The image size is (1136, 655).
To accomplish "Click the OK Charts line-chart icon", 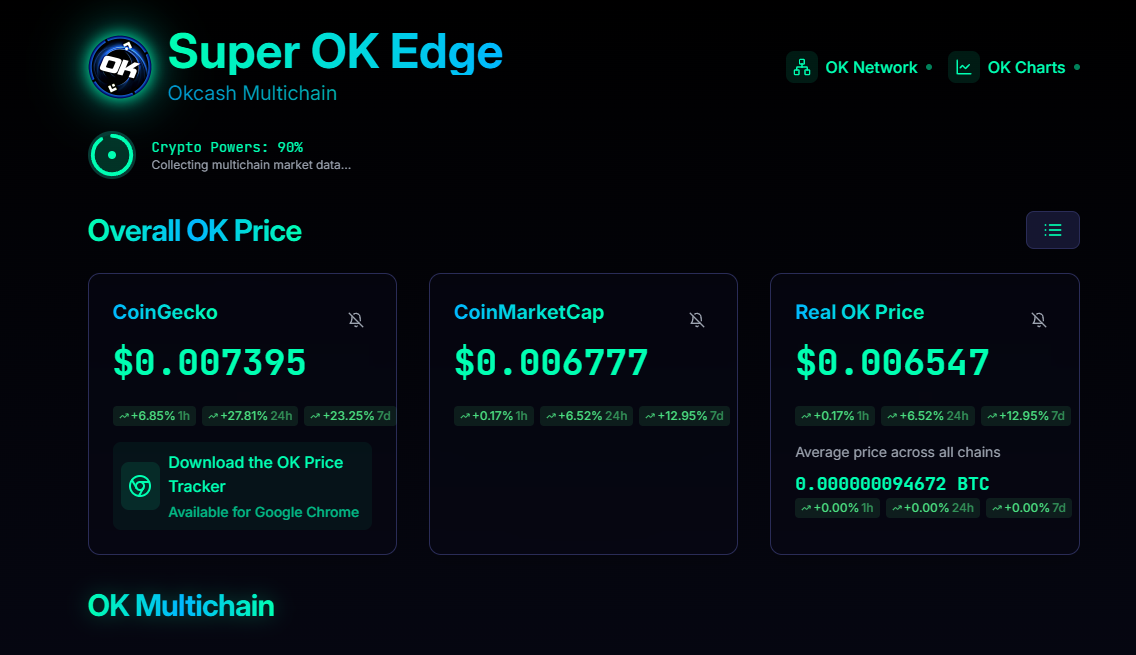I will click(x=962, y=67).
